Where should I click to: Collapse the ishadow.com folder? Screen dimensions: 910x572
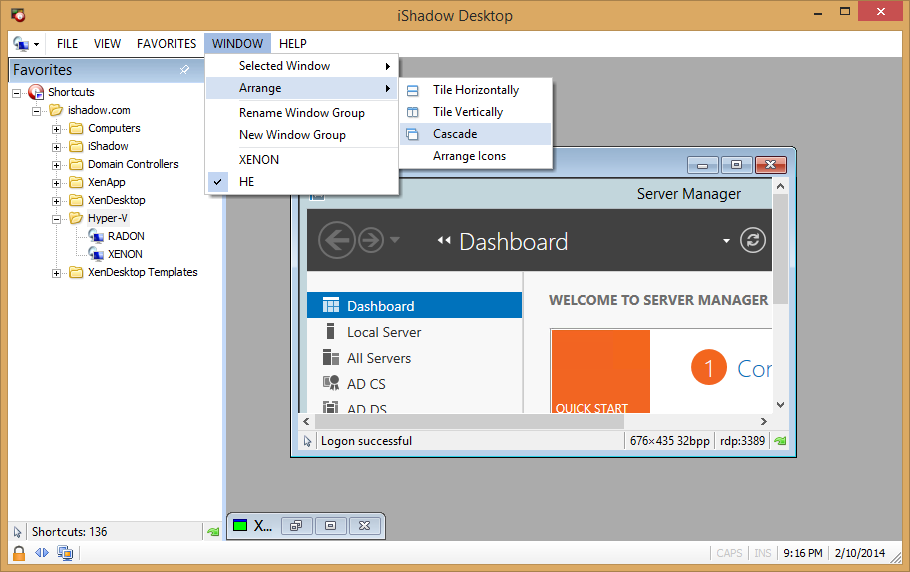point(37,111)
